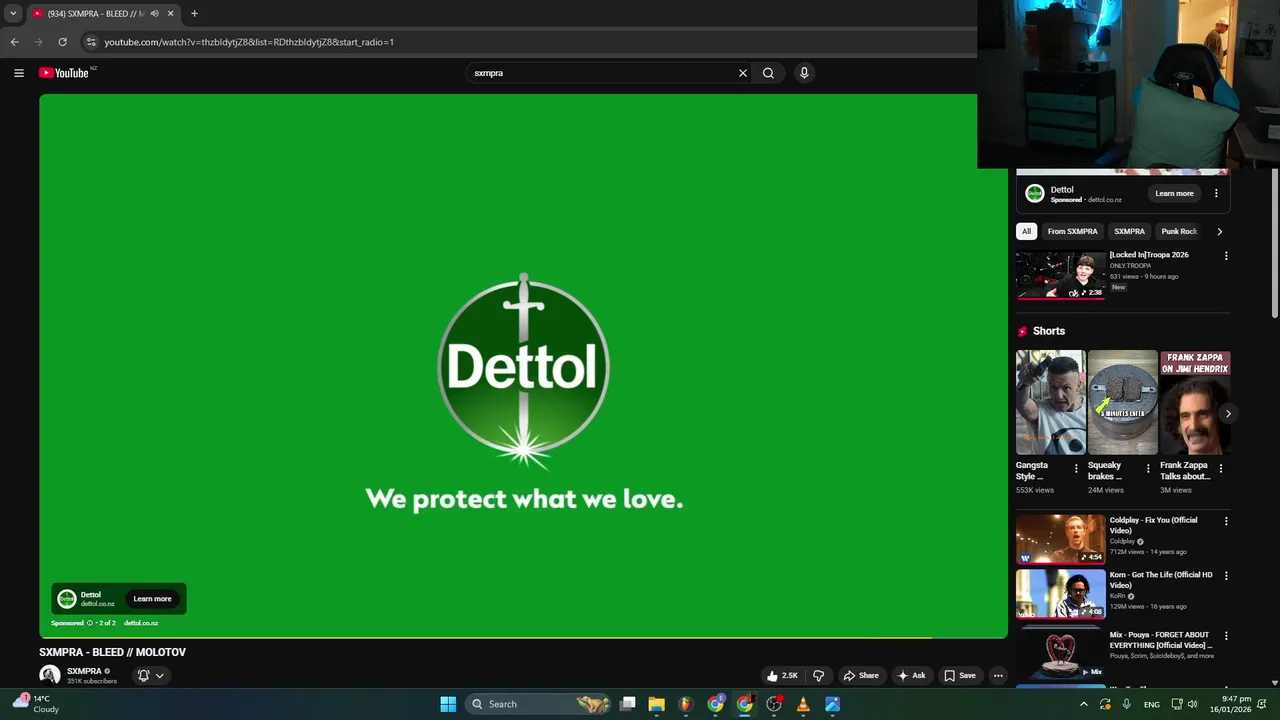Open the tab search dropdown arrow

13,14
